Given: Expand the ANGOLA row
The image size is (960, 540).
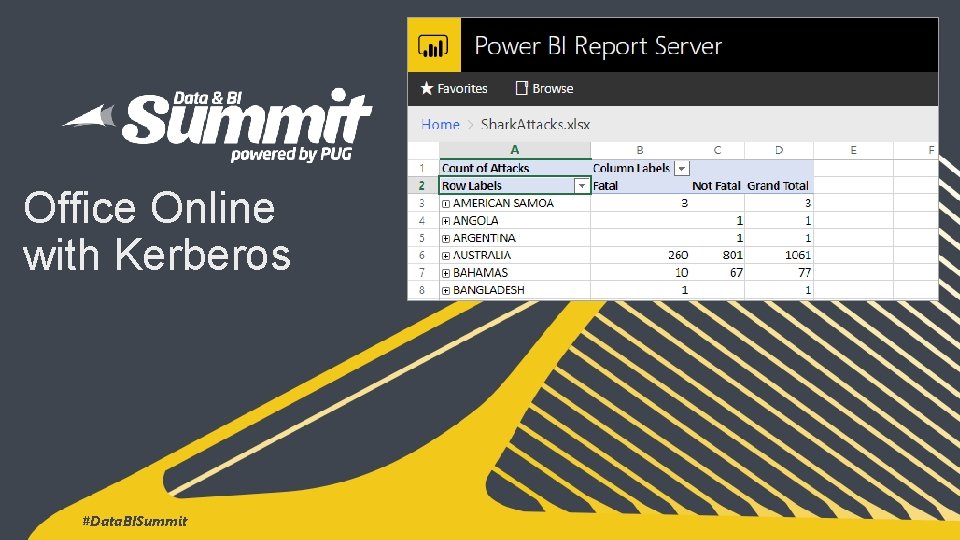Looking at the screenshot, I should [446, 221].
